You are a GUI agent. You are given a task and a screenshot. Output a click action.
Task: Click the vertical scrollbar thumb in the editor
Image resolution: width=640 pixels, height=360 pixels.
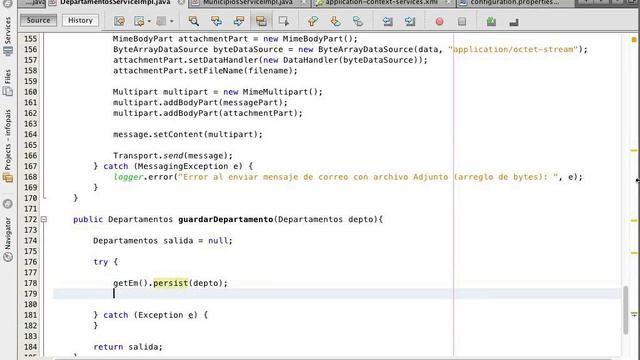626,310
